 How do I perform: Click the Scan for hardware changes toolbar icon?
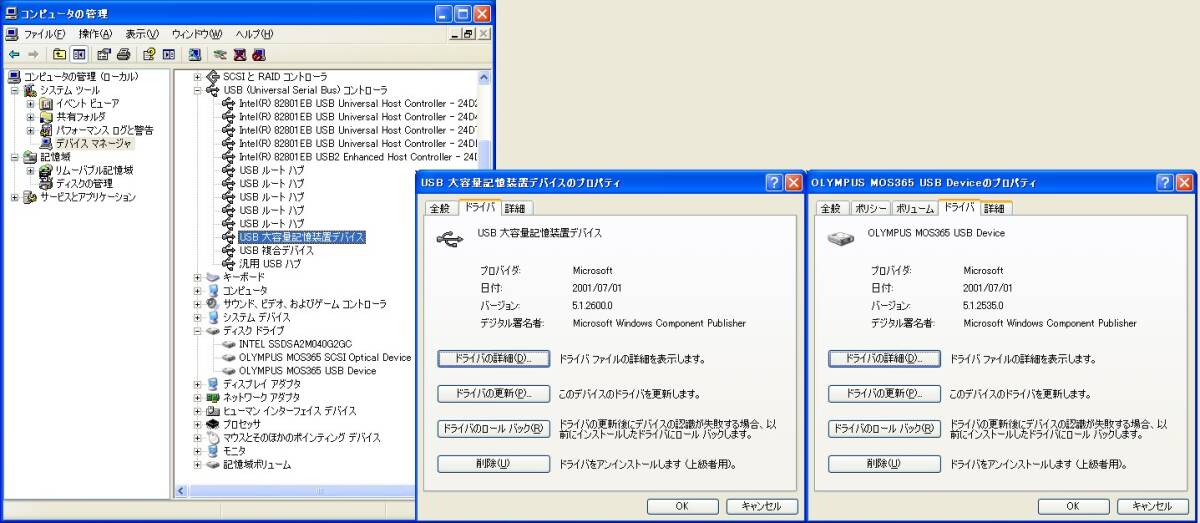[x=194, y=54]
